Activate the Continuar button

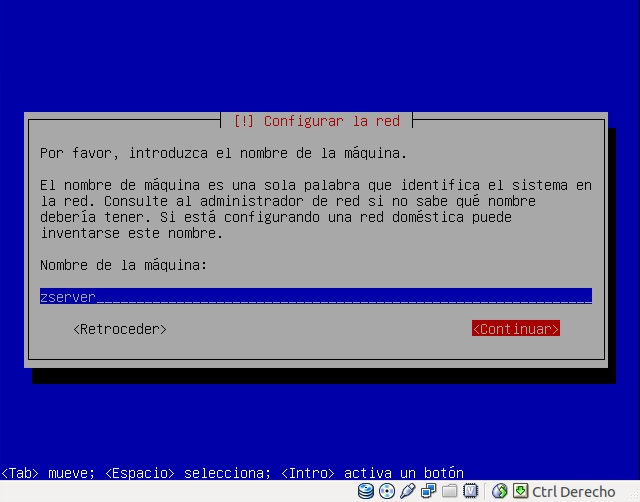(x=516, y=329)
